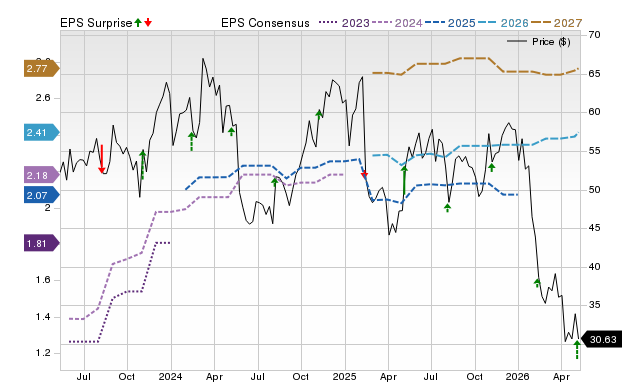This screenshot has width=640, height=382.
Task: Click the green surprise arrow near November 2025
Action: point(491,167)
